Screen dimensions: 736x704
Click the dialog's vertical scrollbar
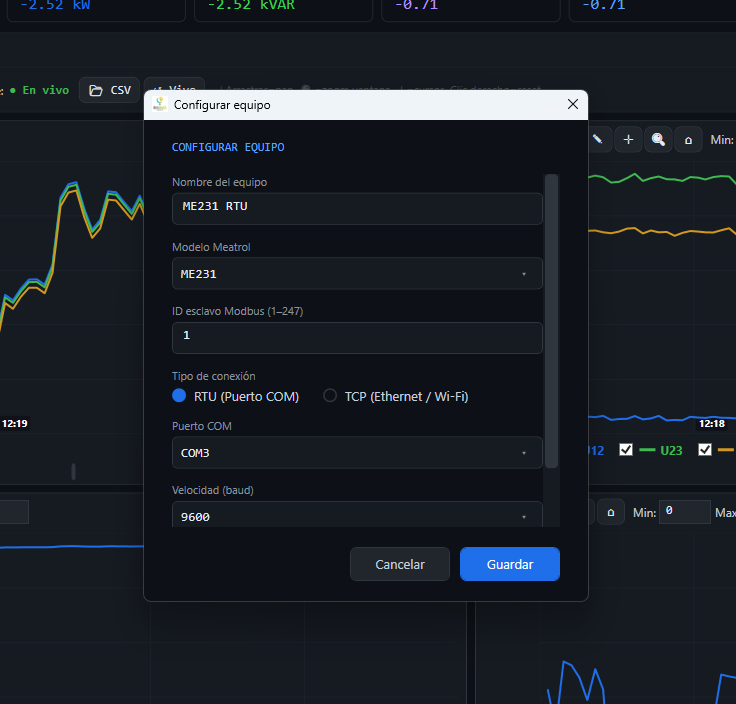click(x=551, y=320)
